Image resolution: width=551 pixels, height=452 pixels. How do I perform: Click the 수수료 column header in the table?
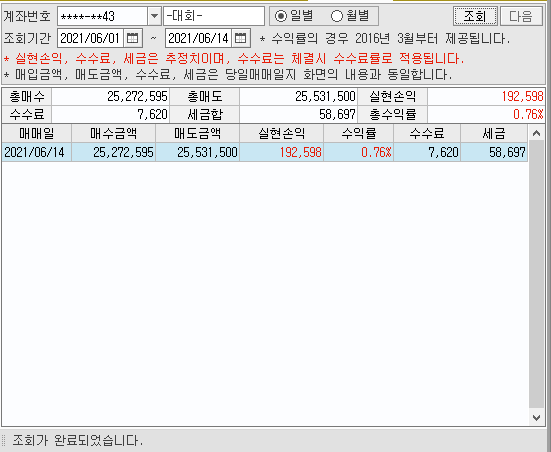(x=427, y=133)
